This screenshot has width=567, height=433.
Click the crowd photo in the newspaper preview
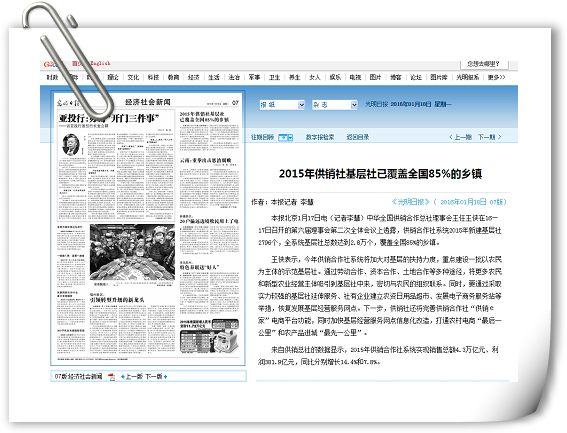pyautogui.click(x=132, y=252)
